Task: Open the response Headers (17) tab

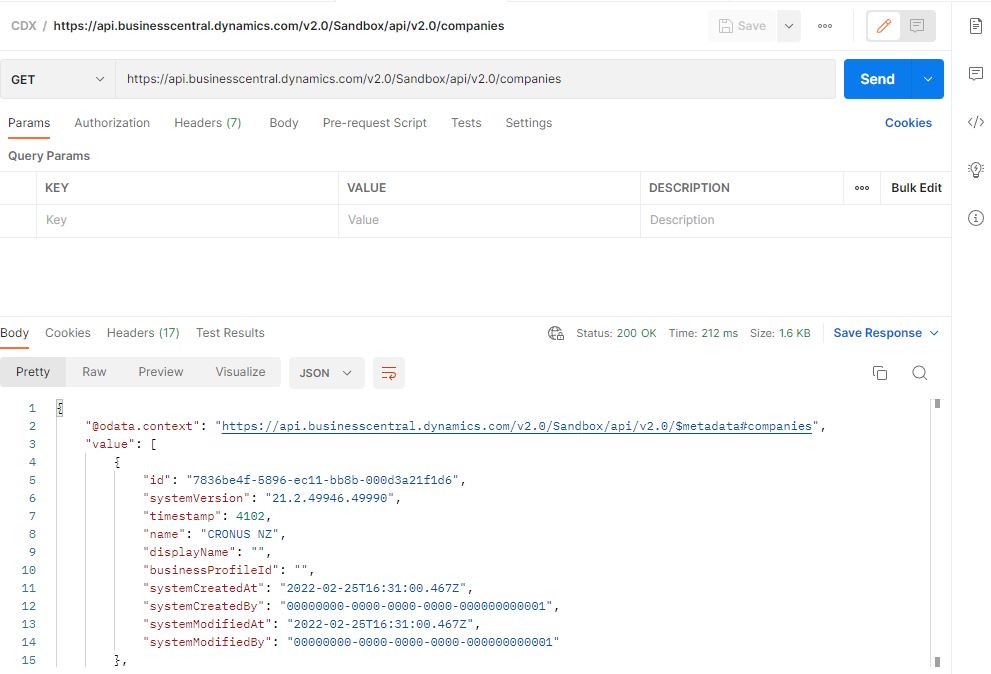Action: point(143,333)
